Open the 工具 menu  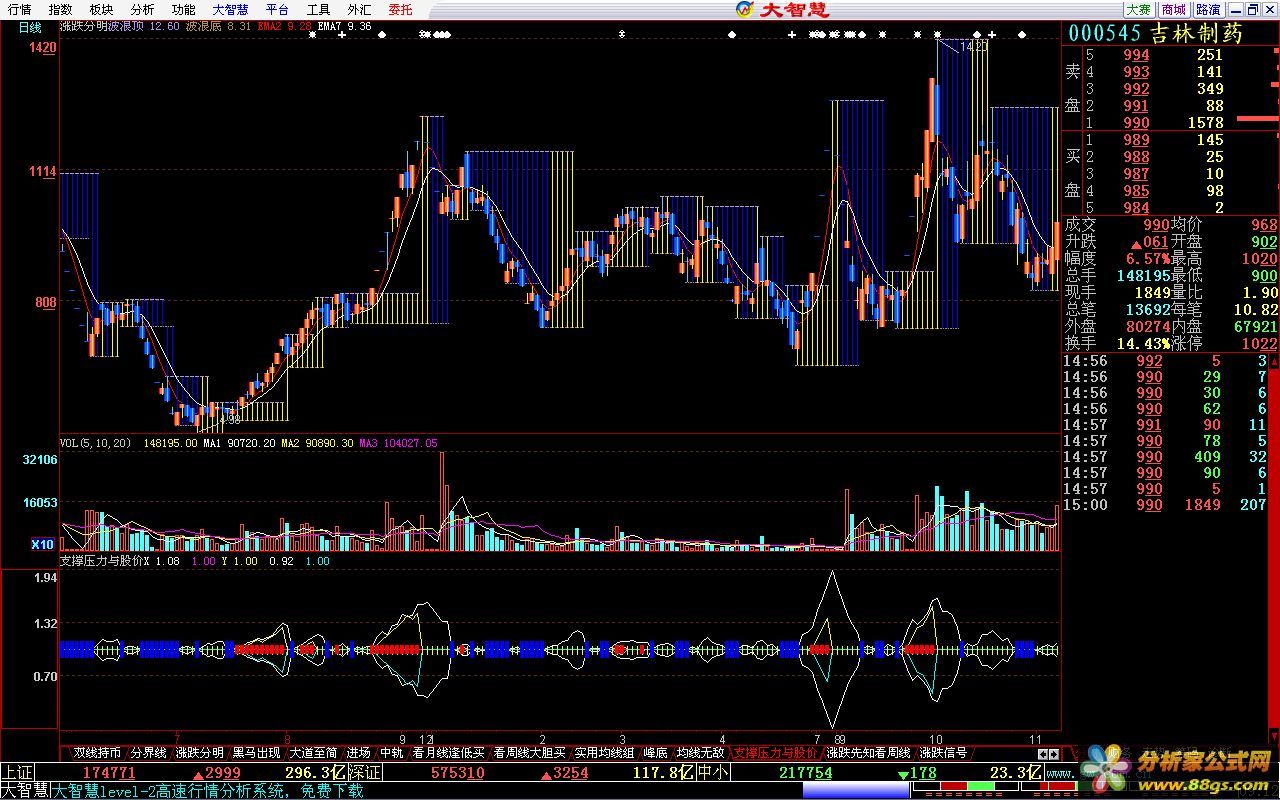[318, 9]
